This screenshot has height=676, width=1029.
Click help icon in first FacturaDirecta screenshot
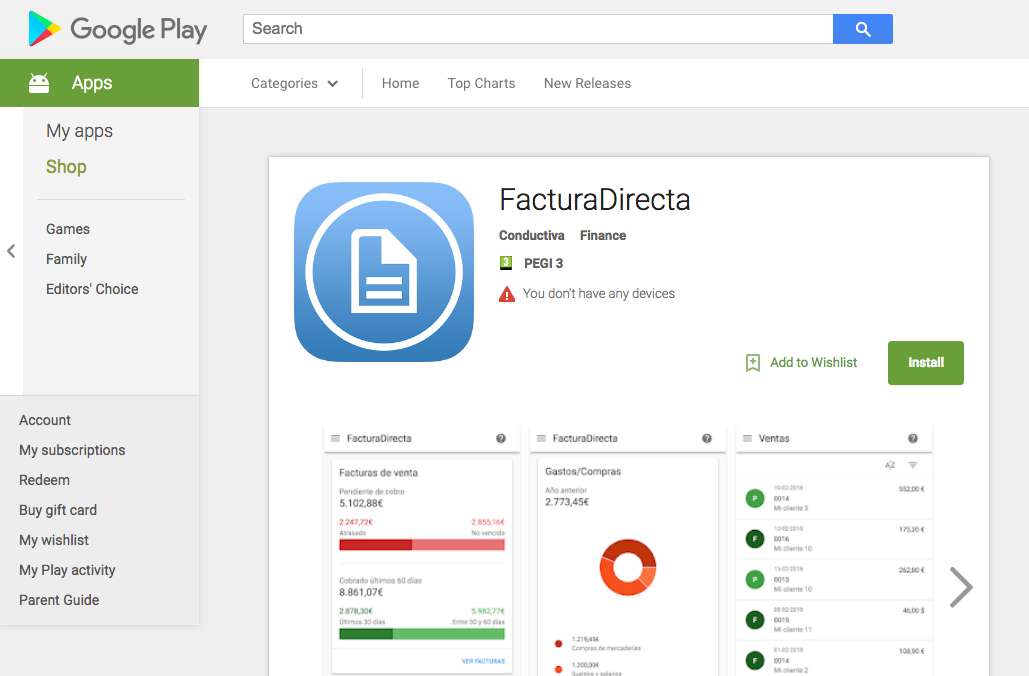(x=501, y=438)
